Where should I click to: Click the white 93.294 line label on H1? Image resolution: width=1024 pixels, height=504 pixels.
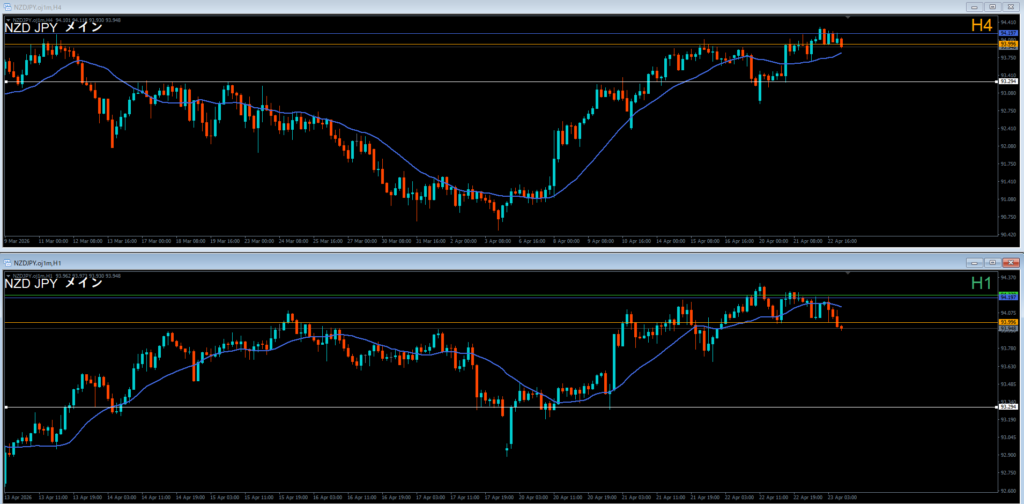pyautogui.click(x=1009, y=407)
